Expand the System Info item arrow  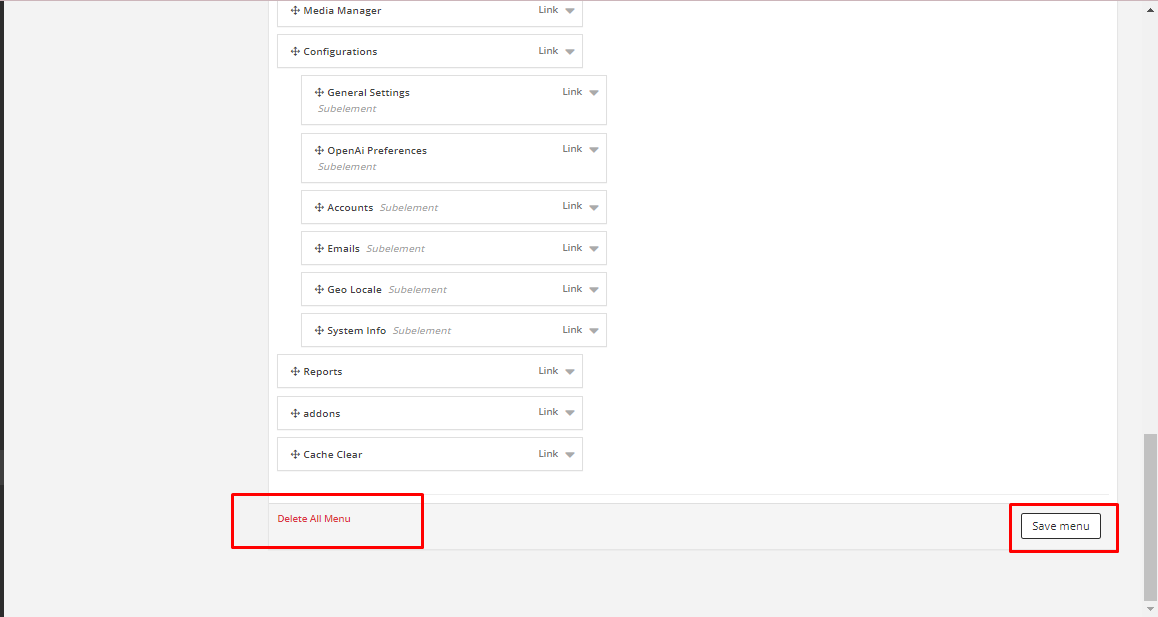(x=594, y=331)
